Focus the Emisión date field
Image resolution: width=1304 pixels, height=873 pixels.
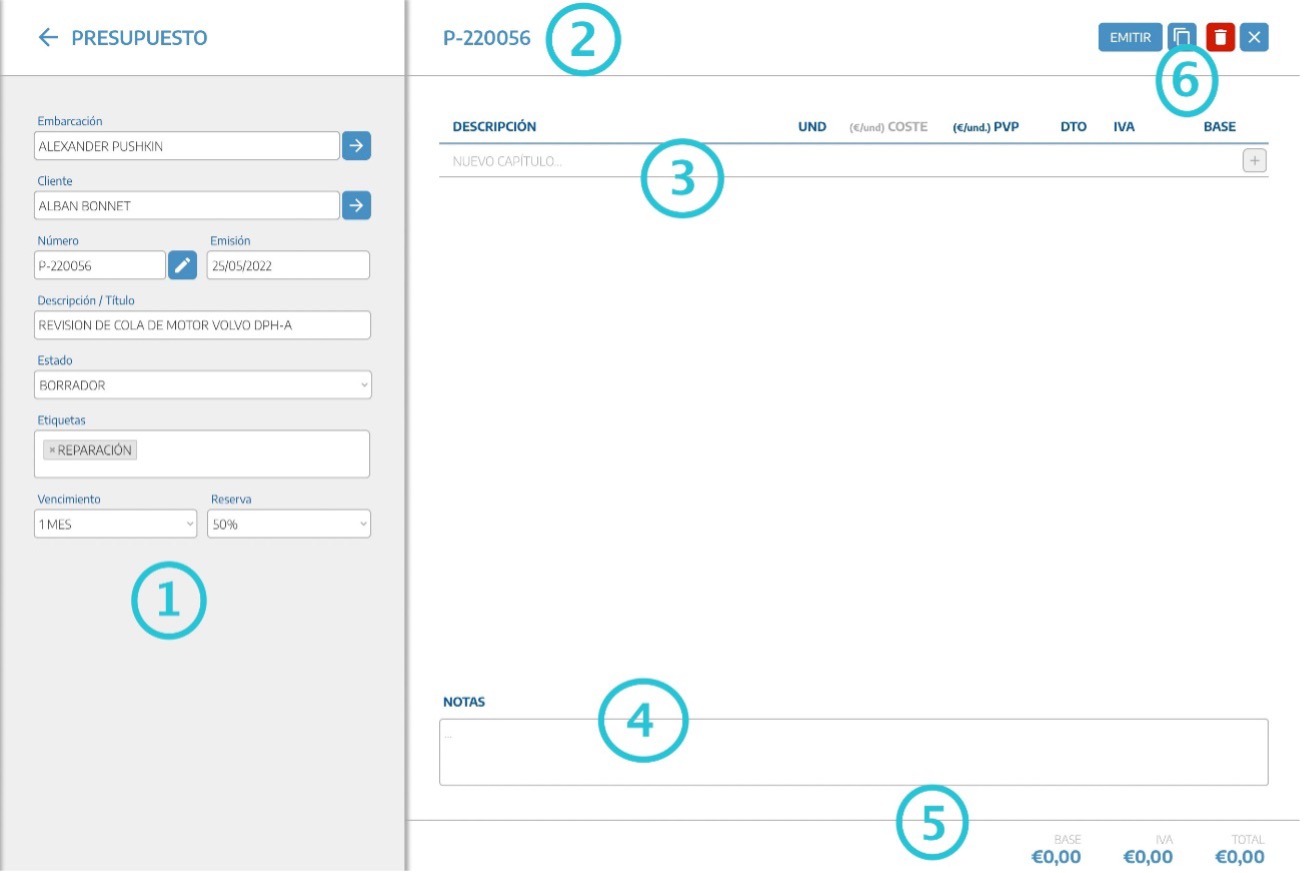288,266
